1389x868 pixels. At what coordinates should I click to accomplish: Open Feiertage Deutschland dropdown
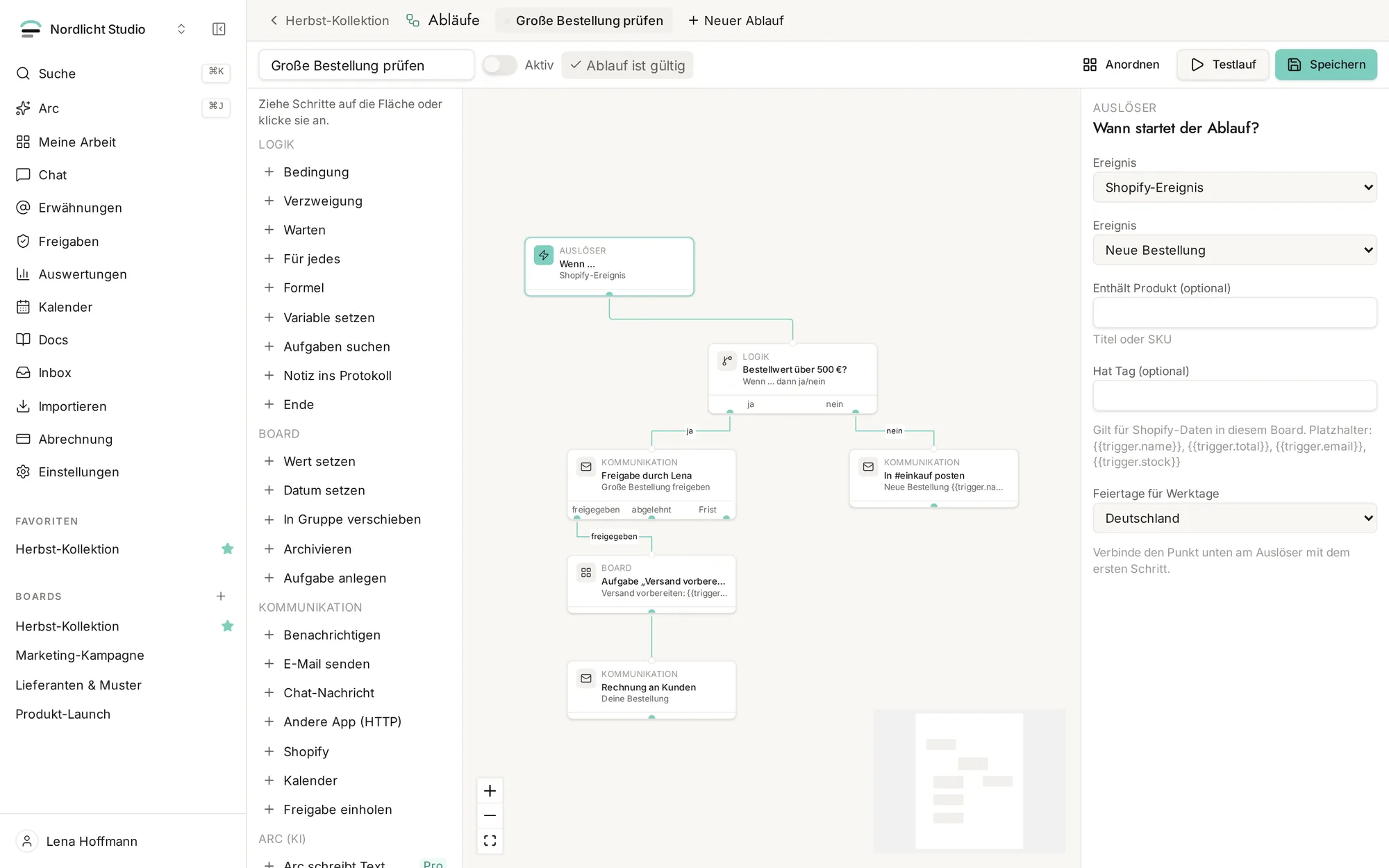[x=1234, y=518]
